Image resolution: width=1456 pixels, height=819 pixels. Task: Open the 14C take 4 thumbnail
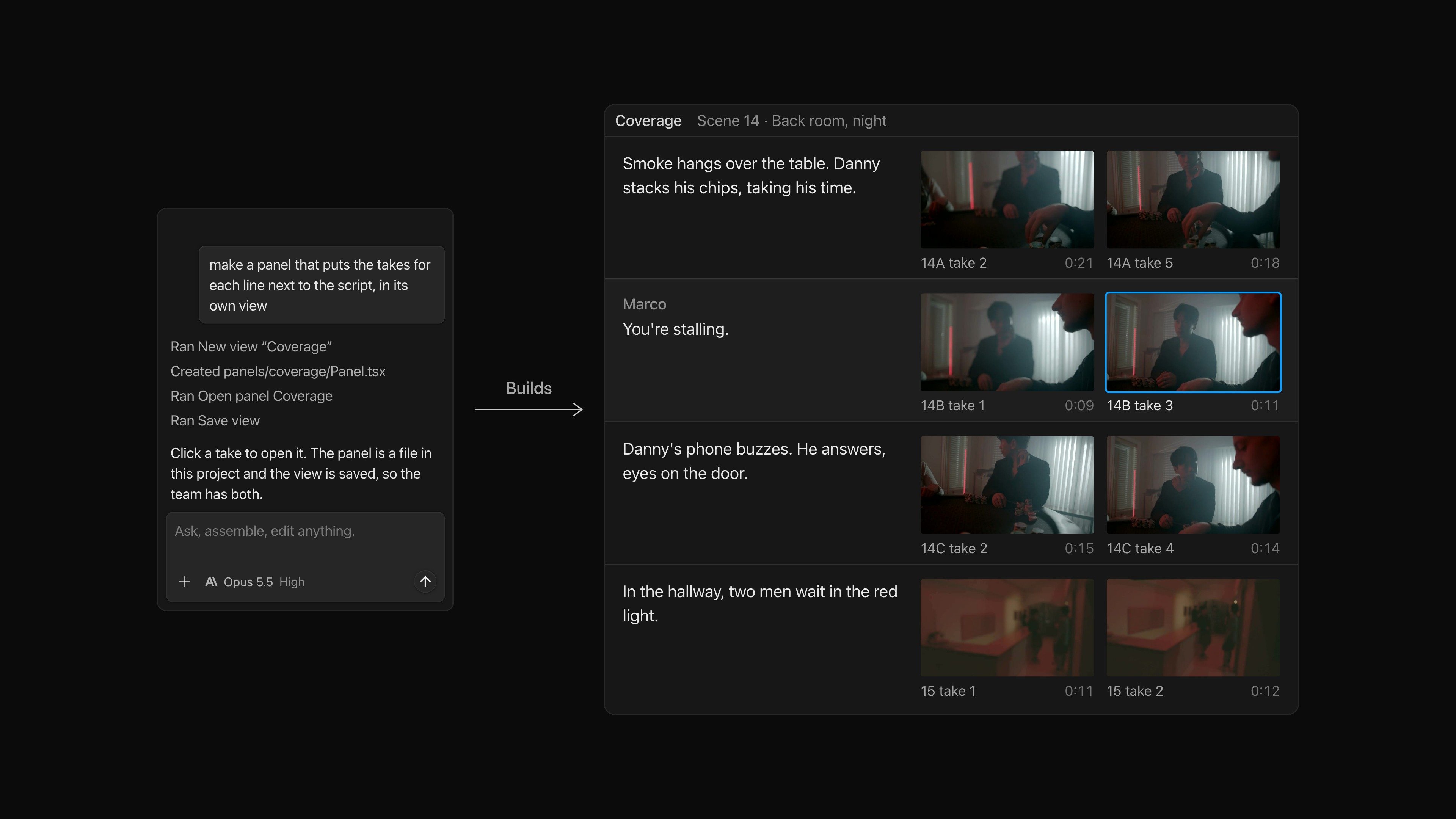(x=1192, y=485)
